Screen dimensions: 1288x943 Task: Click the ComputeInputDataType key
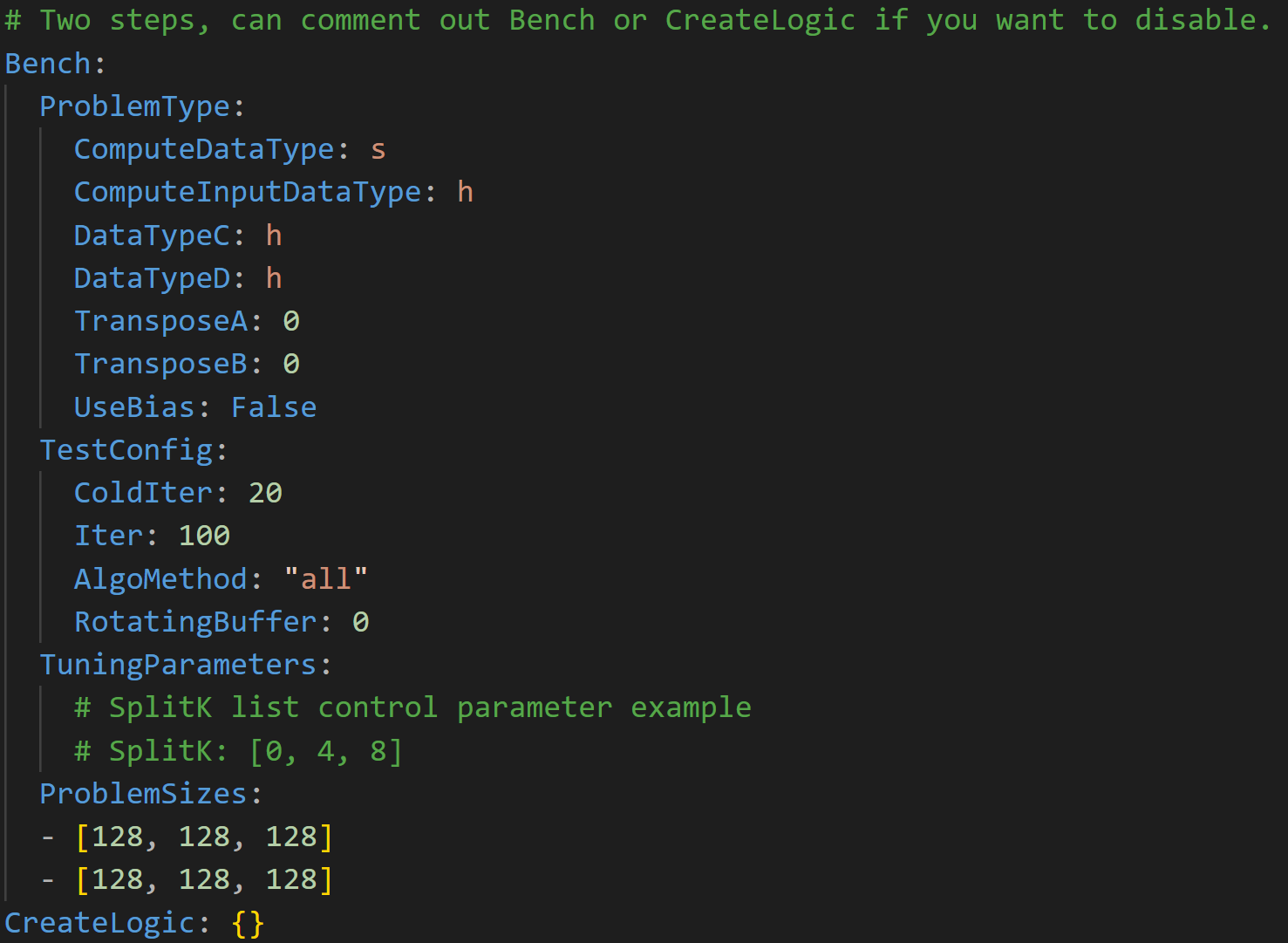coord(248,192)
